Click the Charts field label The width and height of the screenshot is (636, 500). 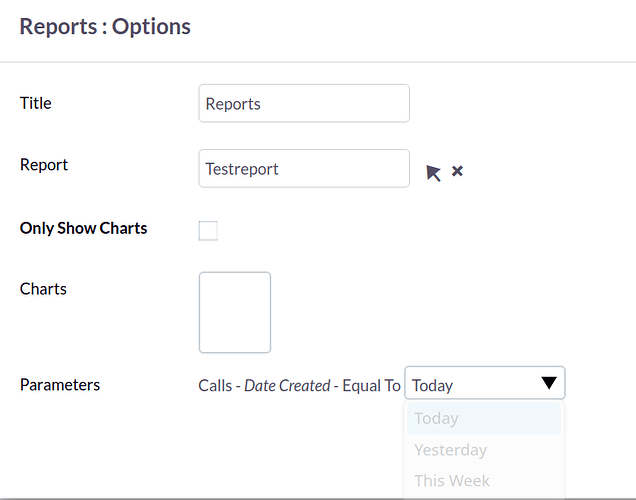click(x=43, y=289)
